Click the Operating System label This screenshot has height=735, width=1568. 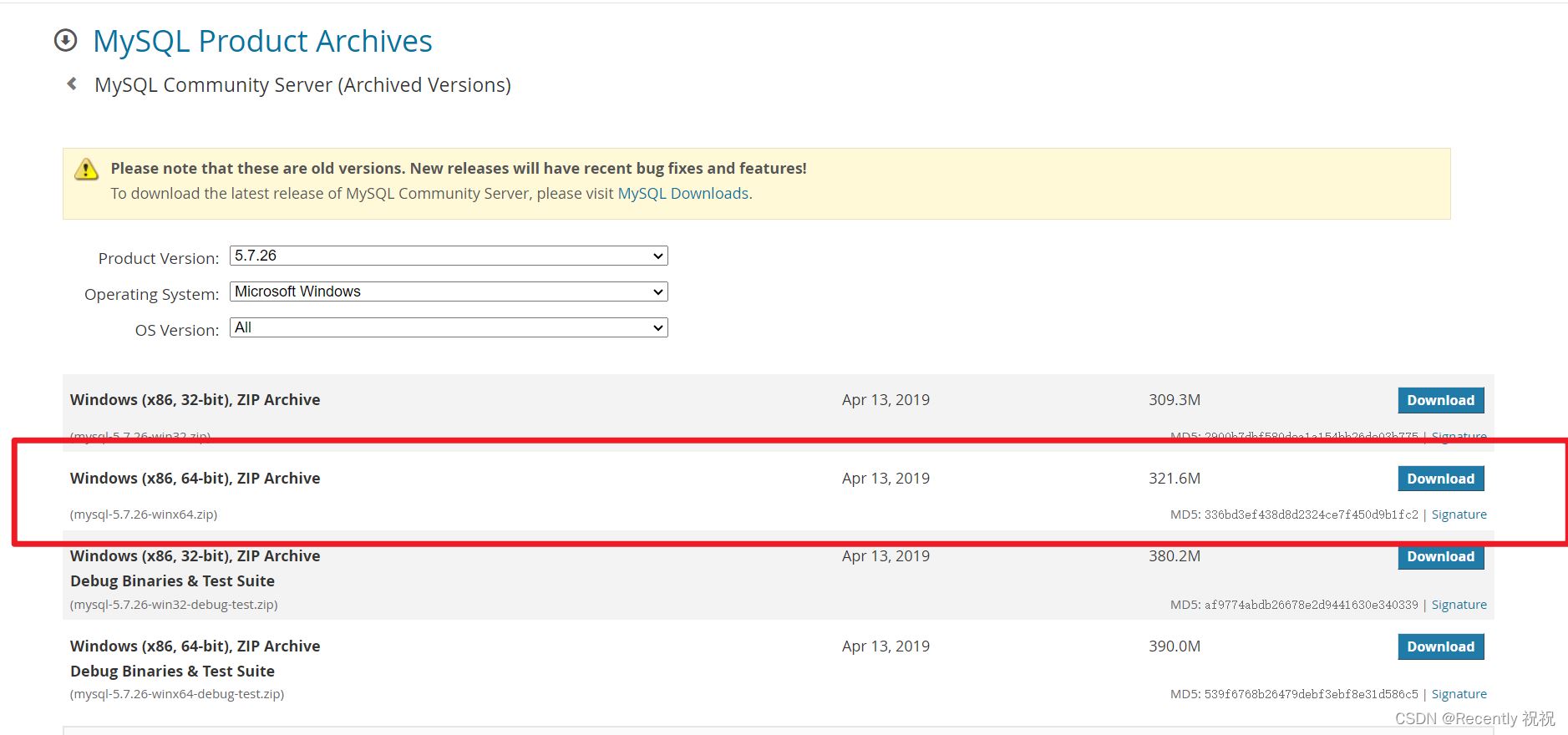pos(151,294)
